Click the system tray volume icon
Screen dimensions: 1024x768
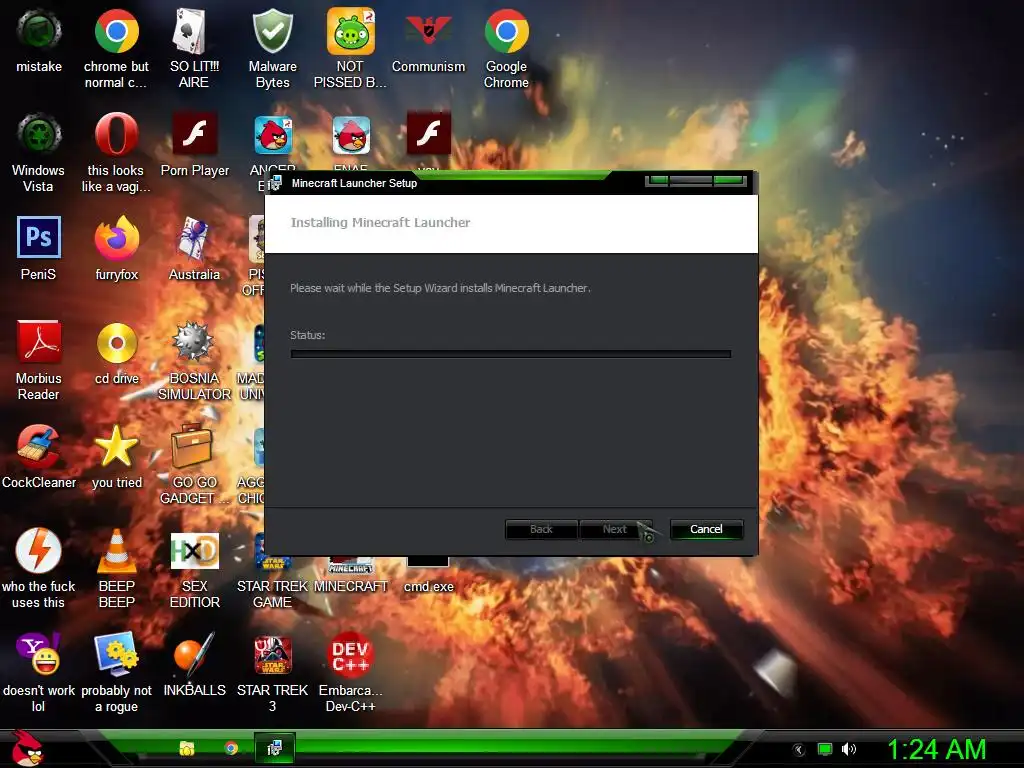pos(848,749)
